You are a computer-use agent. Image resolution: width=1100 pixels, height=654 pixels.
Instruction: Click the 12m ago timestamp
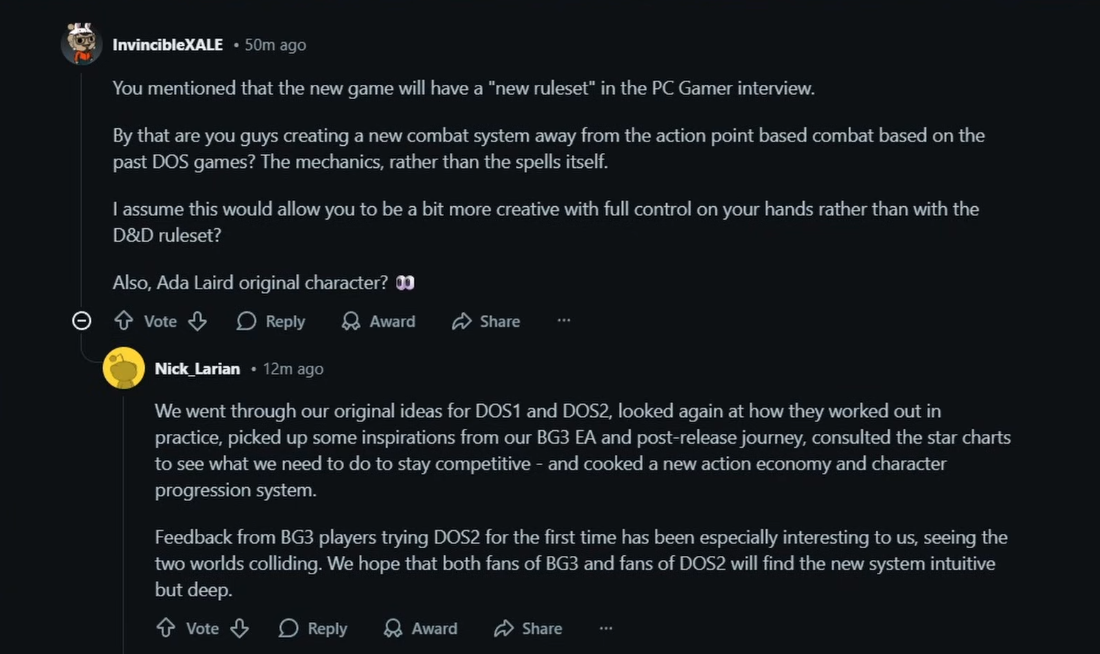pos(293,369)
